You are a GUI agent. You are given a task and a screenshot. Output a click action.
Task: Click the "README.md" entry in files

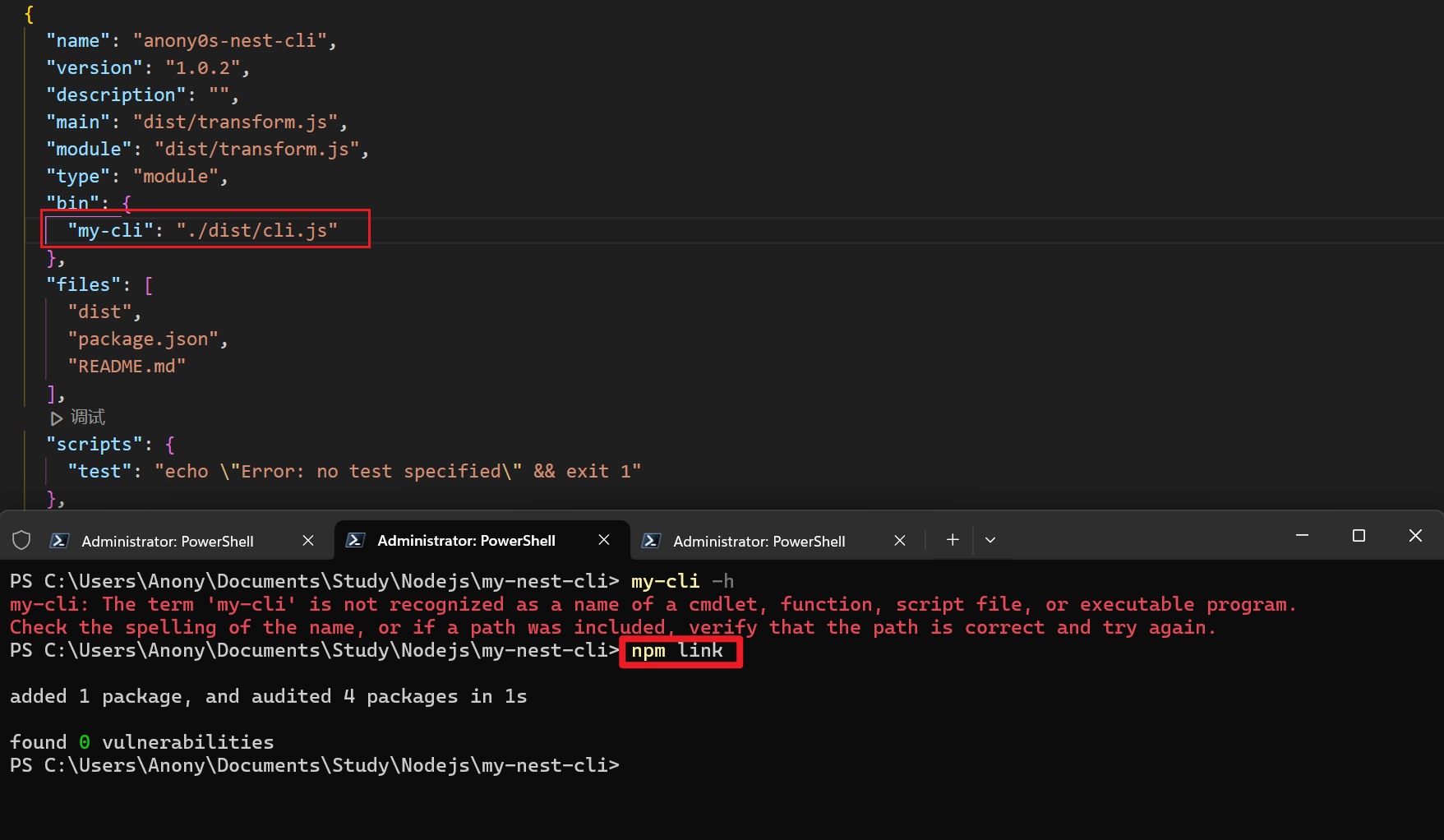click(127, 367)
